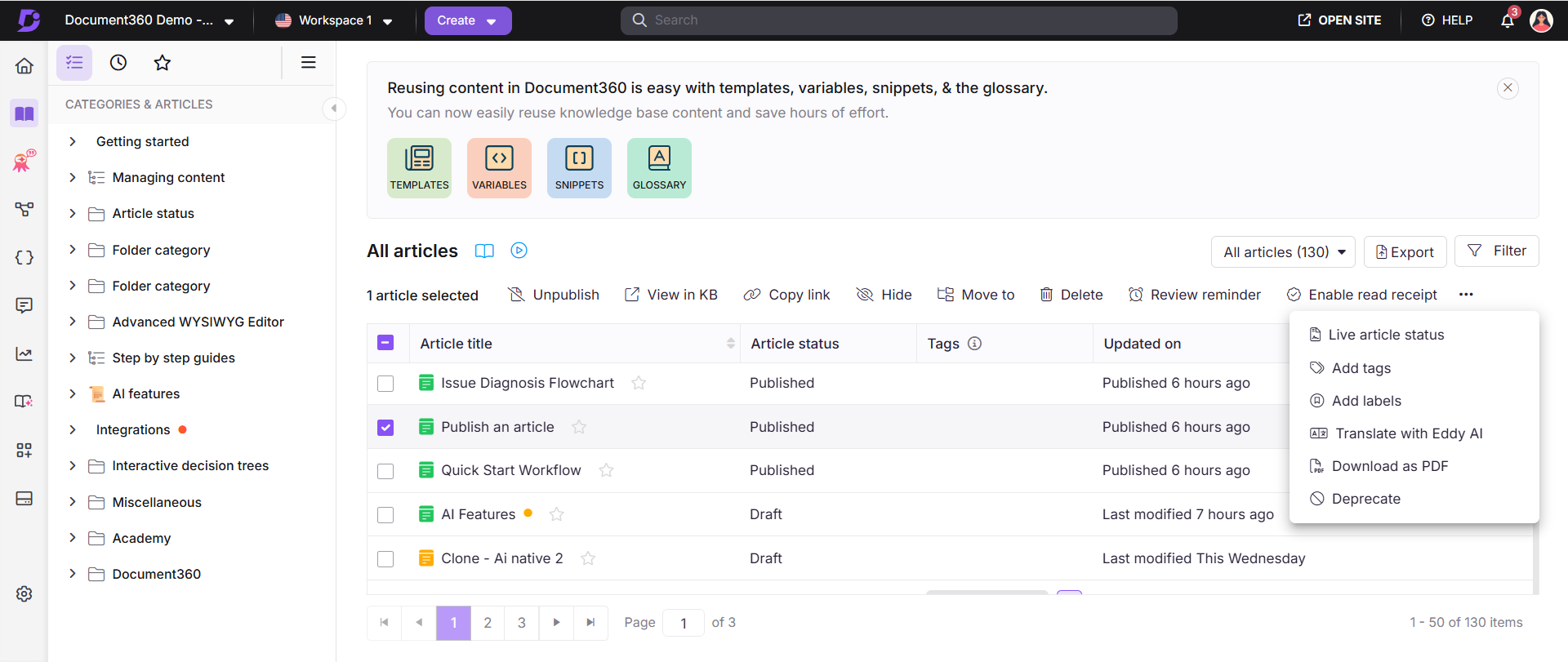Expand the Getting started category
This screenshot has height=662, width=1568.
click(x=73, y=141)
